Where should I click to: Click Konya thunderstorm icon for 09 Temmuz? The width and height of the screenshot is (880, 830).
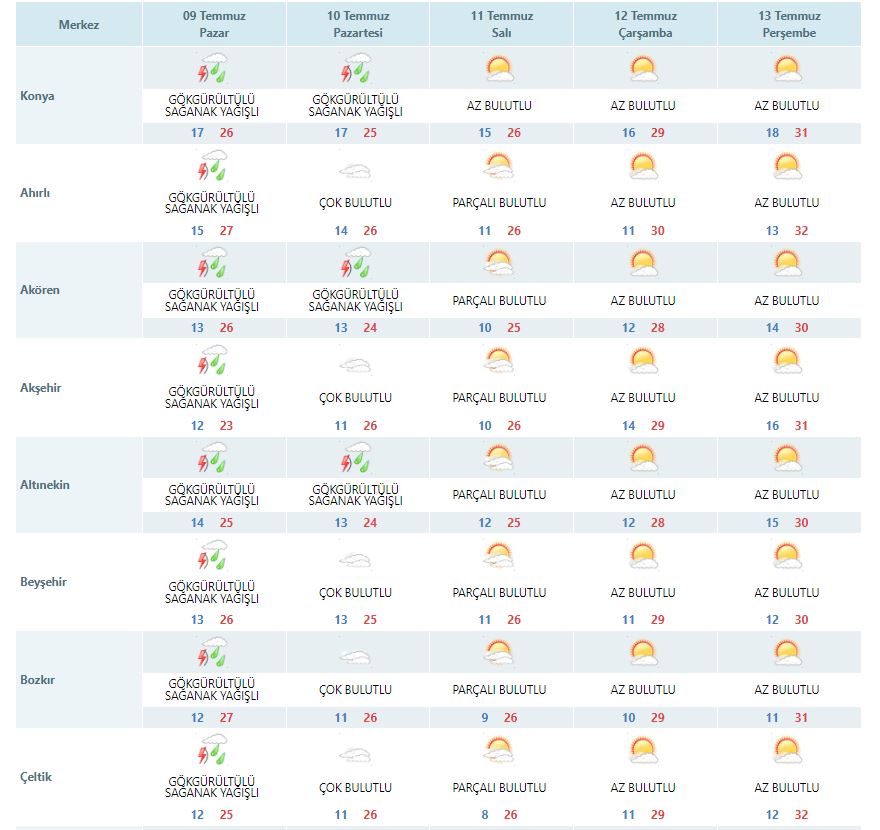(212, 70)
